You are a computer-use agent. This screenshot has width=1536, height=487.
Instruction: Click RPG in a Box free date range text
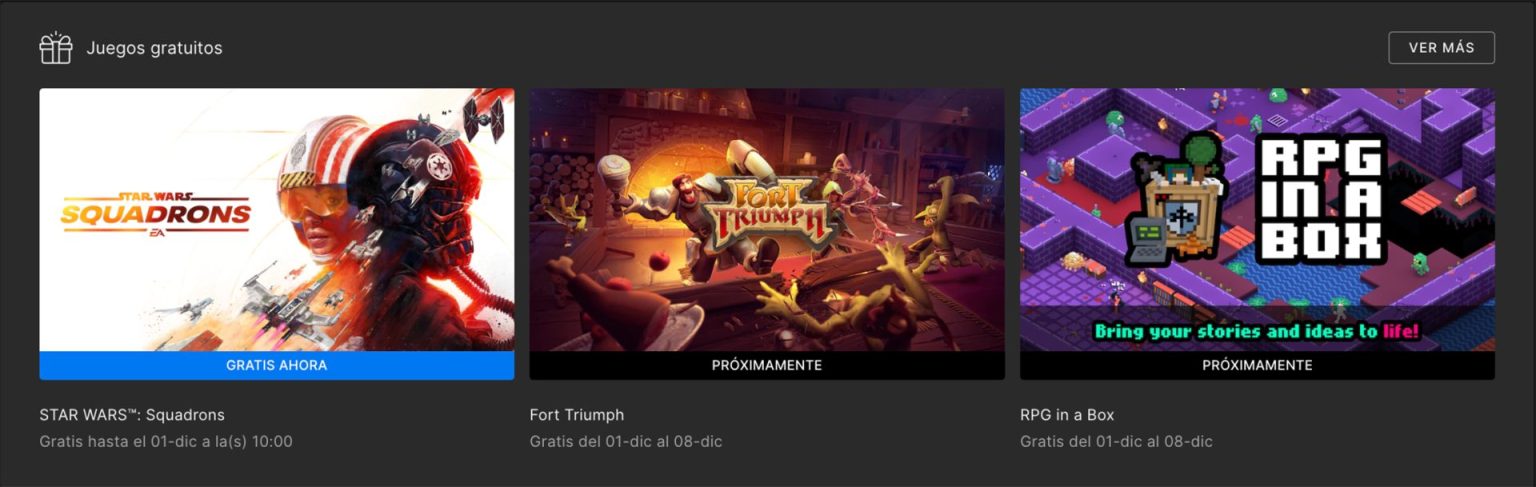(1116, 441)
